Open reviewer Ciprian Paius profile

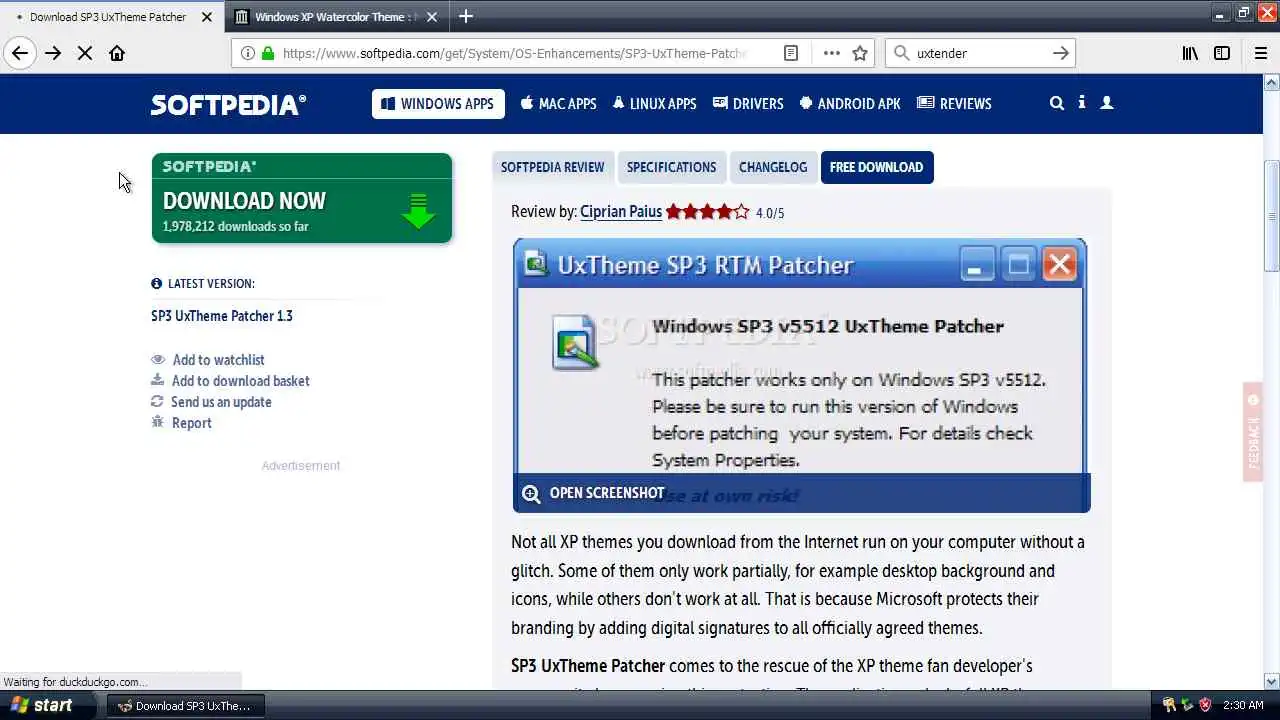pos(621,212)
